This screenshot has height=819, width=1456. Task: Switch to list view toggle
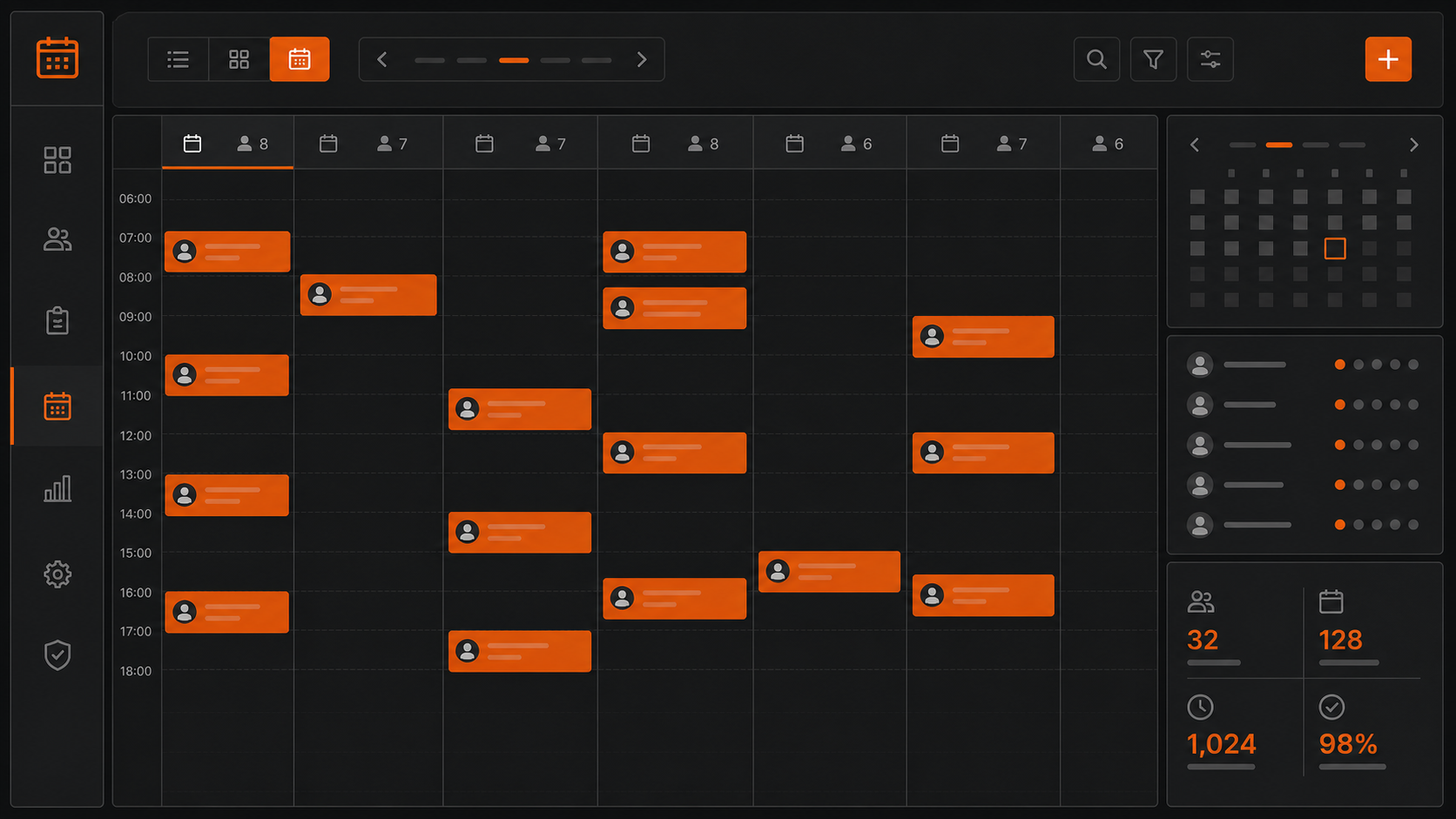click(179, 59)
